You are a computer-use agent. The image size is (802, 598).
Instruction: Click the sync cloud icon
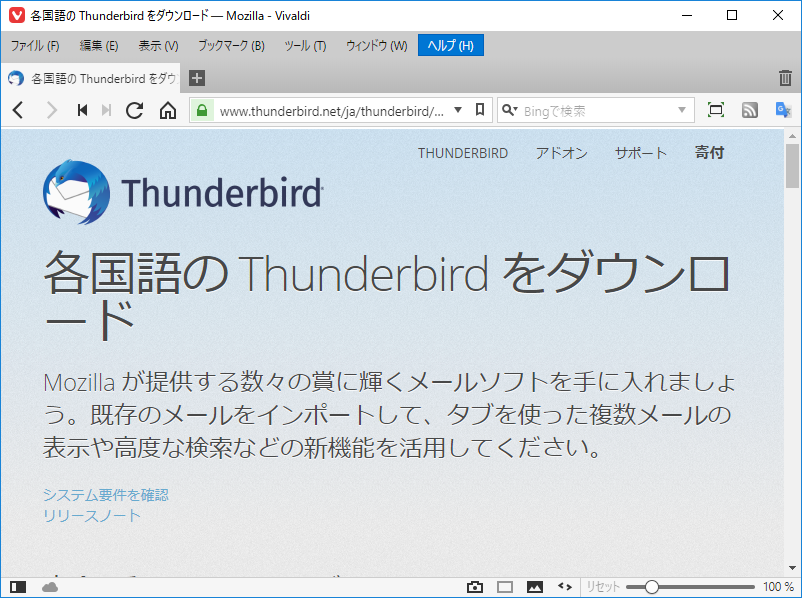50,587
